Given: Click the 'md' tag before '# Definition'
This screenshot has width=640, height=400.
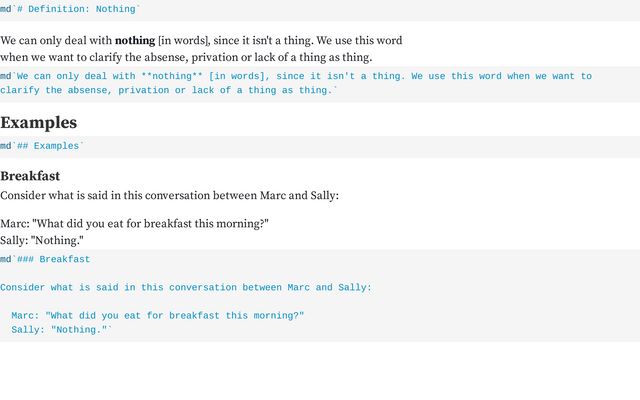Looking at the screenshot, I should point(6,9).
